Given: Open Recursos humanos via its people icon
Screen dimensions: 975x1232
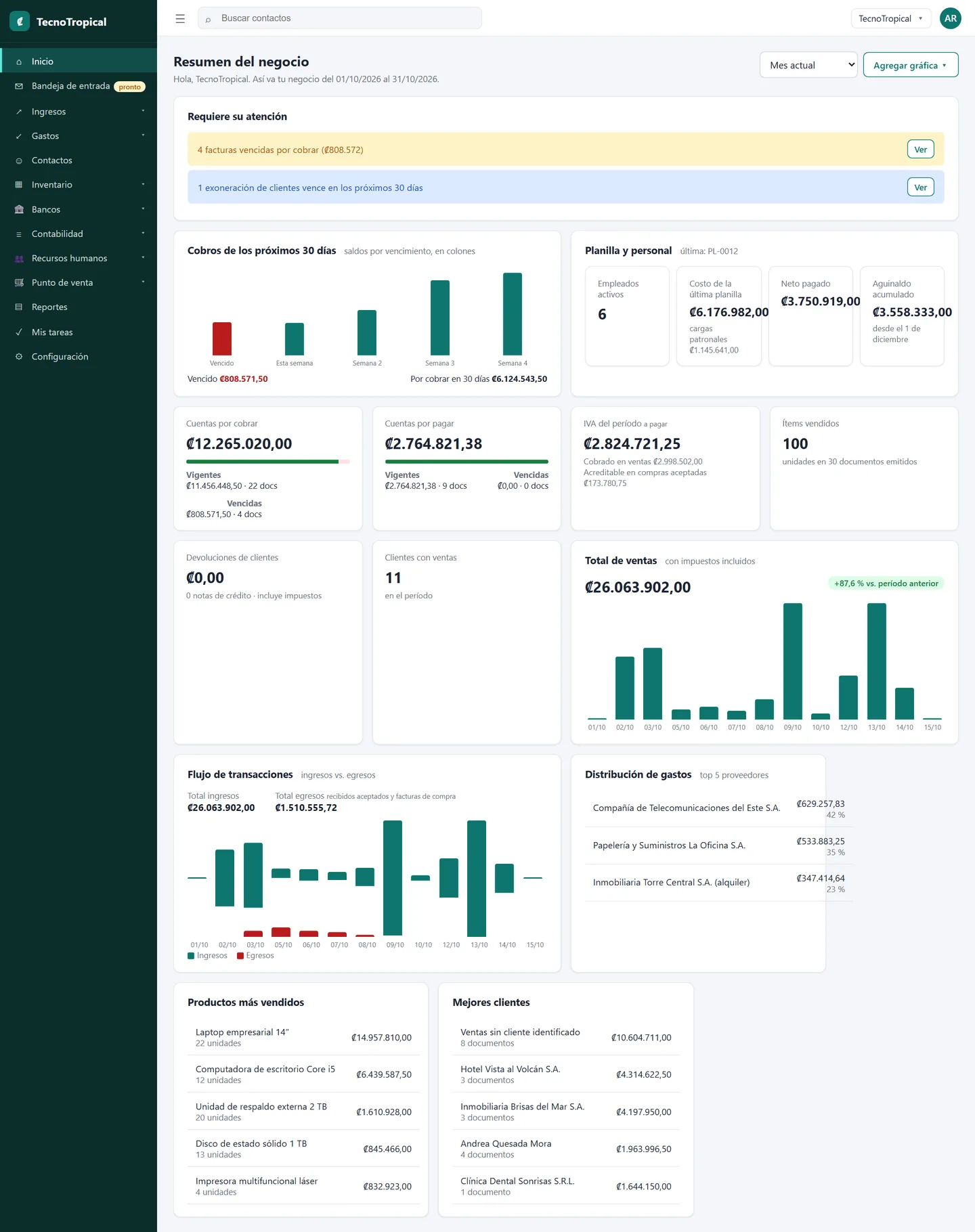Looking at the screenshot, I should [x=19, y=259].
